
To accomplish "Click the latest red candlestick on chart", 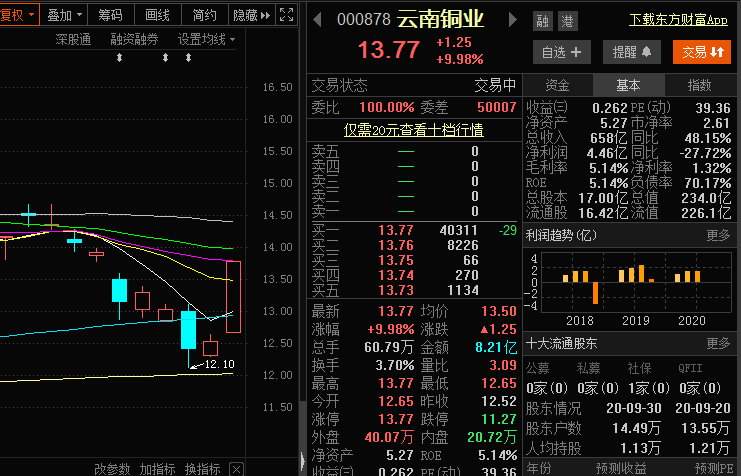I will point(233,297).
